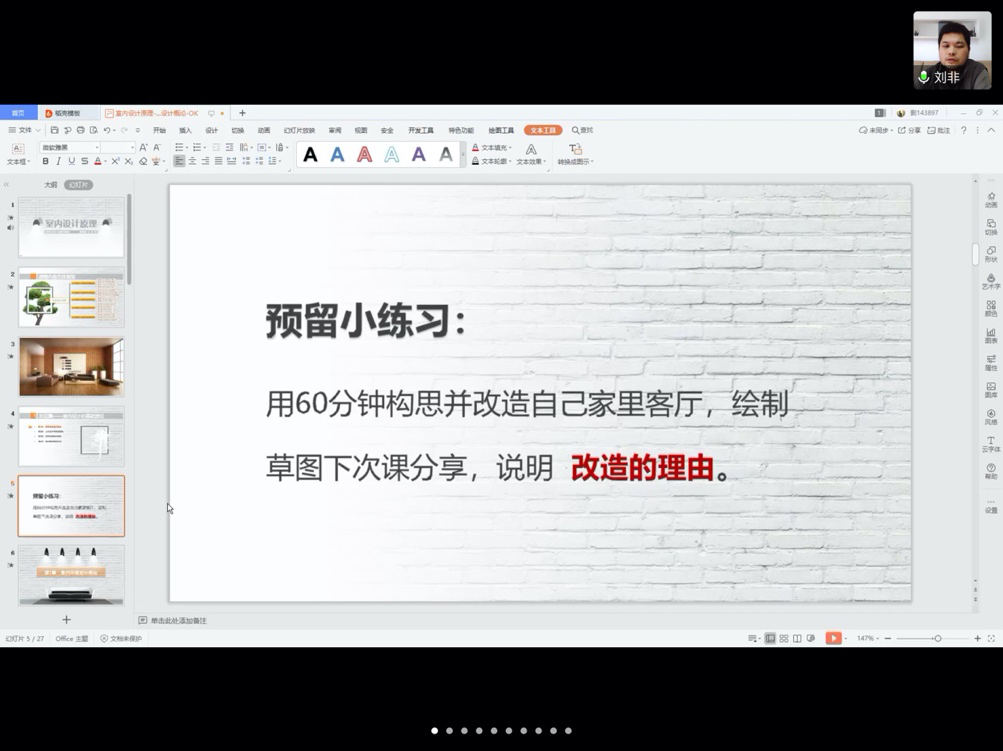This screenshot has height=751, width=1003.
Task: Open the 艺术字 icon in right sidebar
Action: (990, 281)
